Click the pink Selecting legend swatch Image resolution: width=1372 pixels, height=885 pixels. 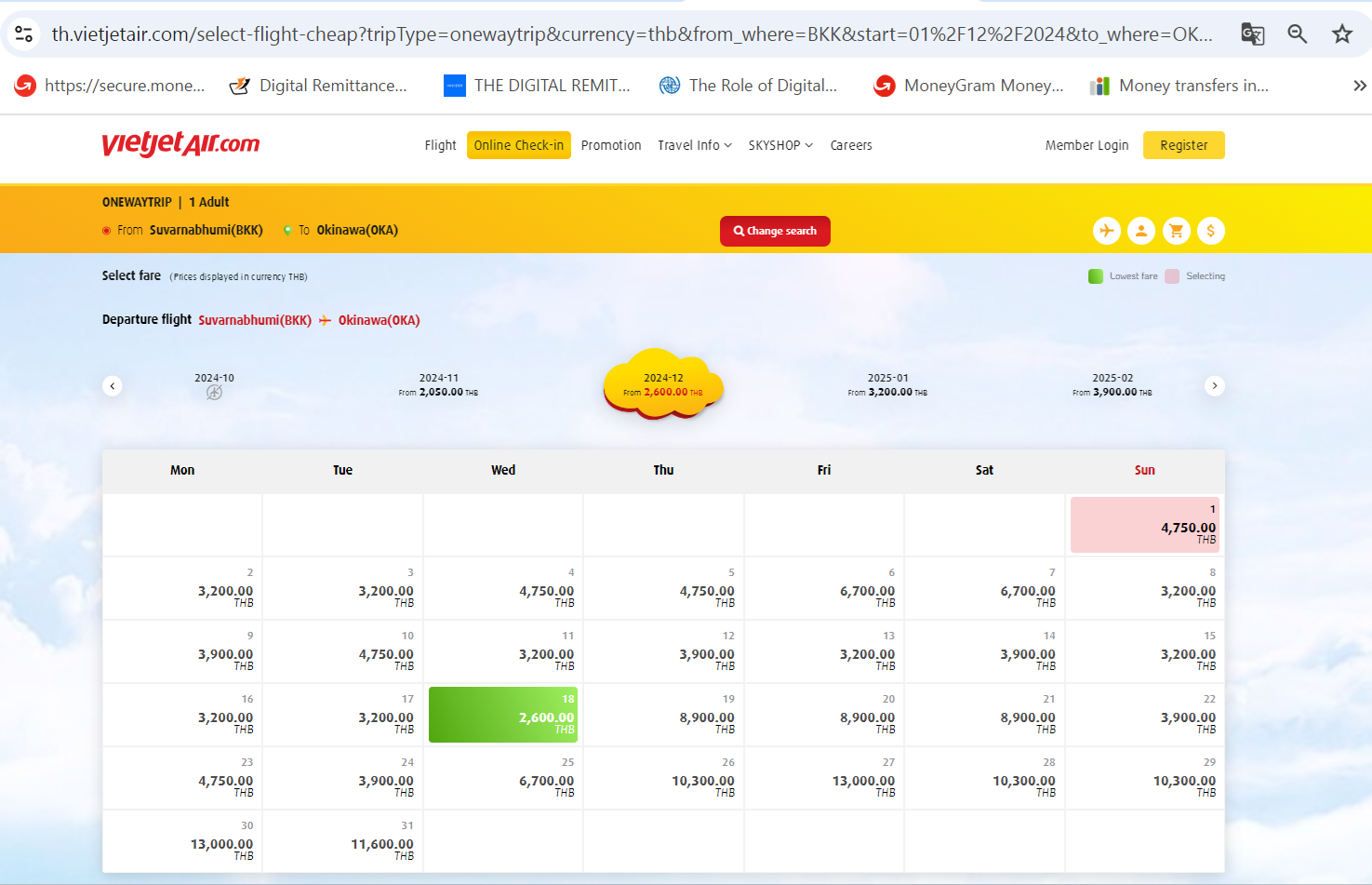[x=1172, y=276]
